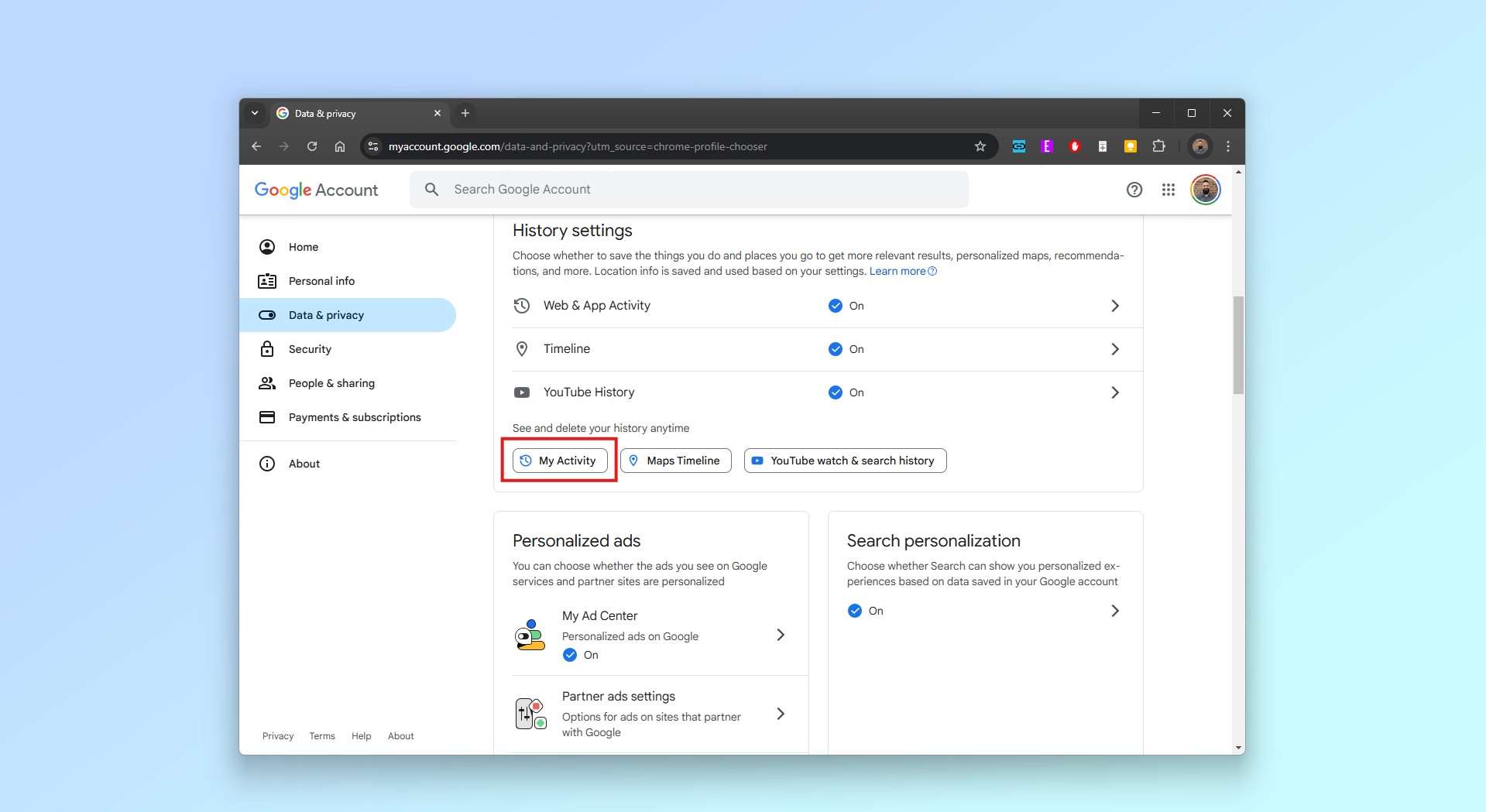Screen dimensions: 1486x812
Task: Open the help question mark icon
Action: [1134, 190]
